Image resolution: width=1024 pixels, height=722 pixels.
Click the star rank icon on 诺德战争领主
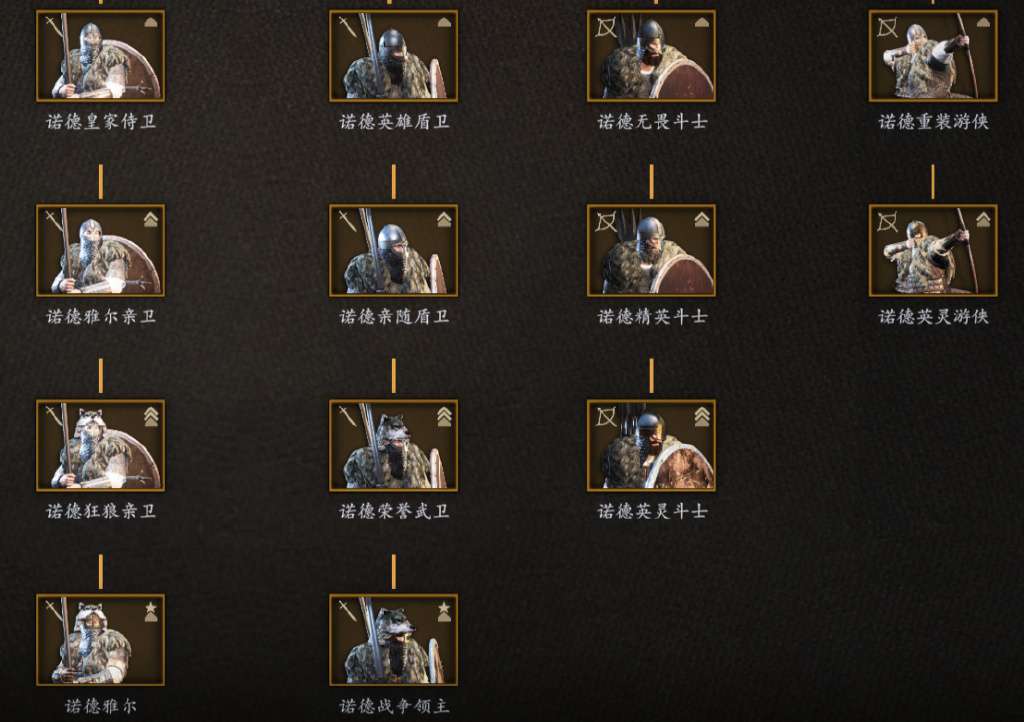444,612
